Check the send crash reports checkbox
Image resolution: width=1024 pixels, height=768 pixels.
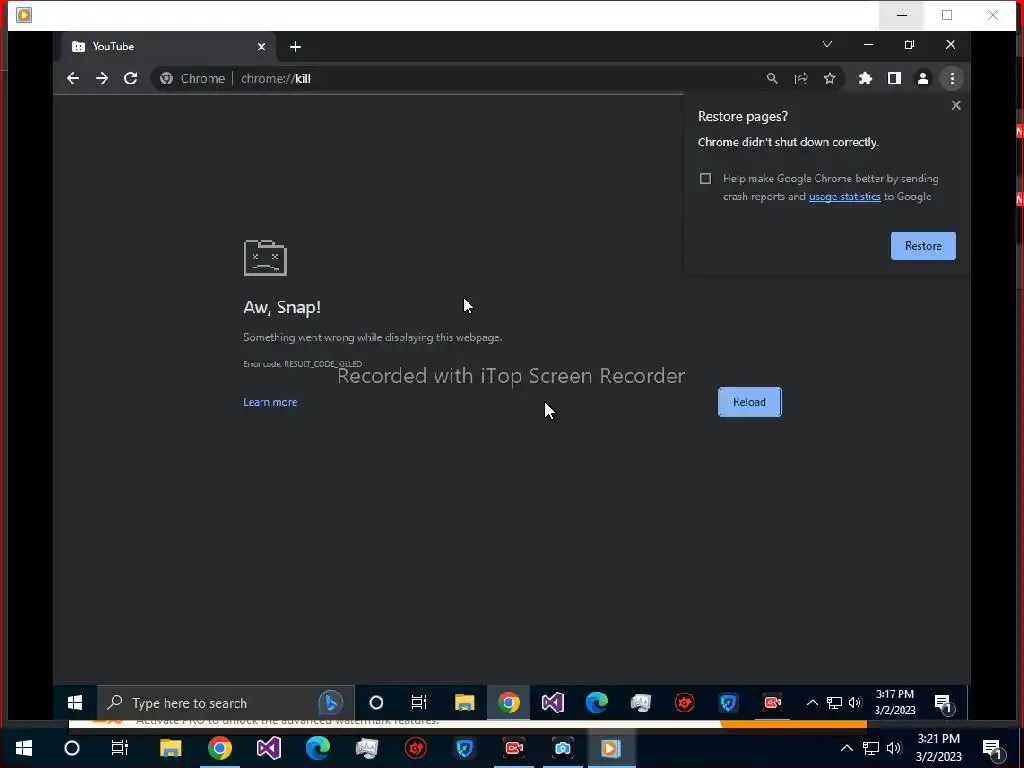(x=705, y=178)
